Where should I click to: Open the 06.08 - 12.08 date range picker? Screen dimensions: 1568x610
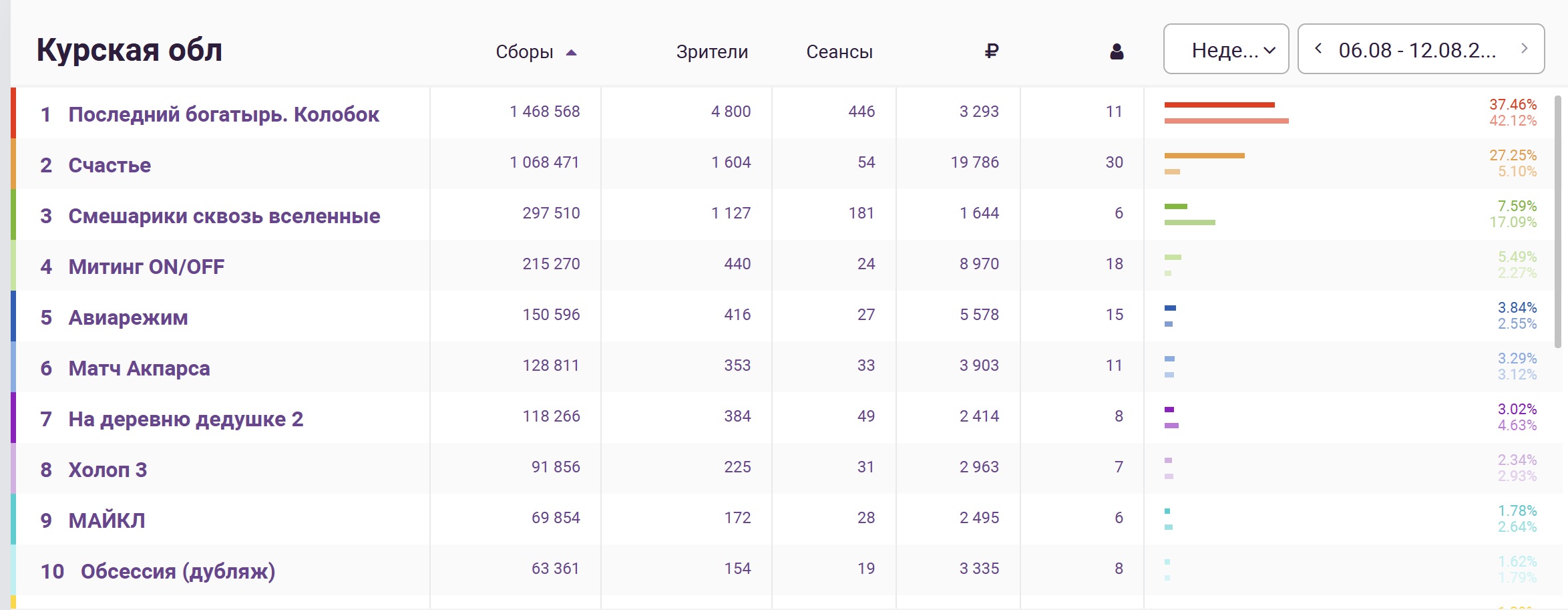(x=1417, y=50)
